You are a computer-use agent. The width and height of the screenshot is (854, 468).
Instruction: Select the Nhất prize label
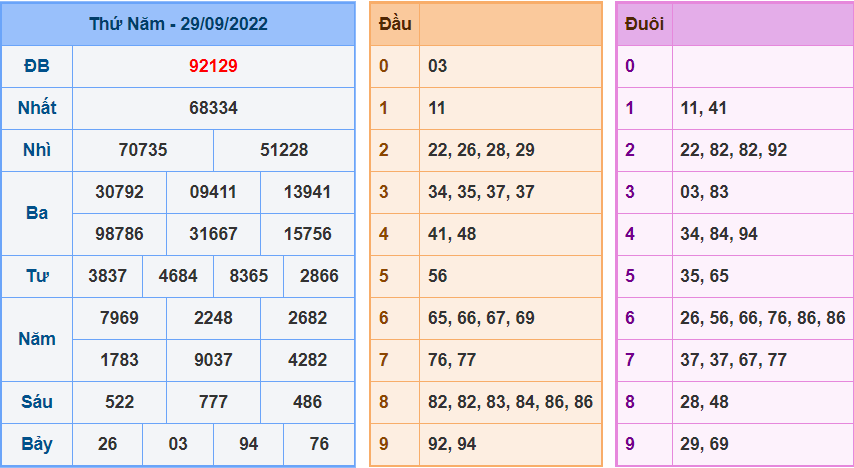37,108
